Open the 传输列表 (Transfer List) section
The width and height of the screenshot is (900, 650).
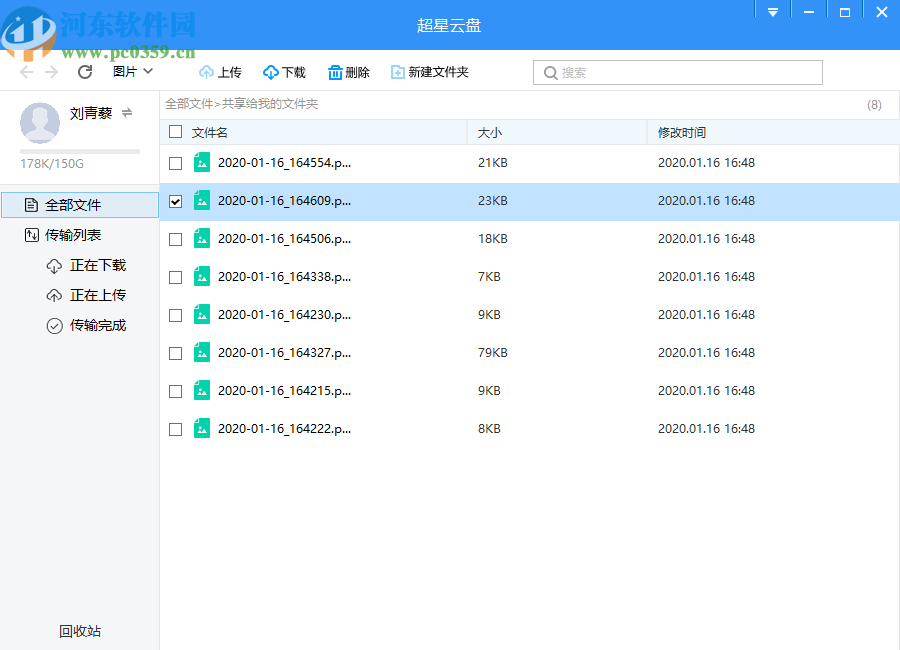tap(74, 234)
